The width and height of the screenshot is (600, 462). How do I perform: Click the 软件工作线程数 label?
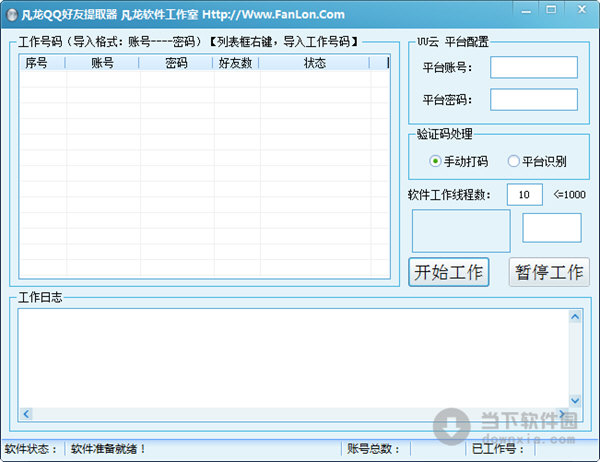pyautogui.click(x=449, y=195)
